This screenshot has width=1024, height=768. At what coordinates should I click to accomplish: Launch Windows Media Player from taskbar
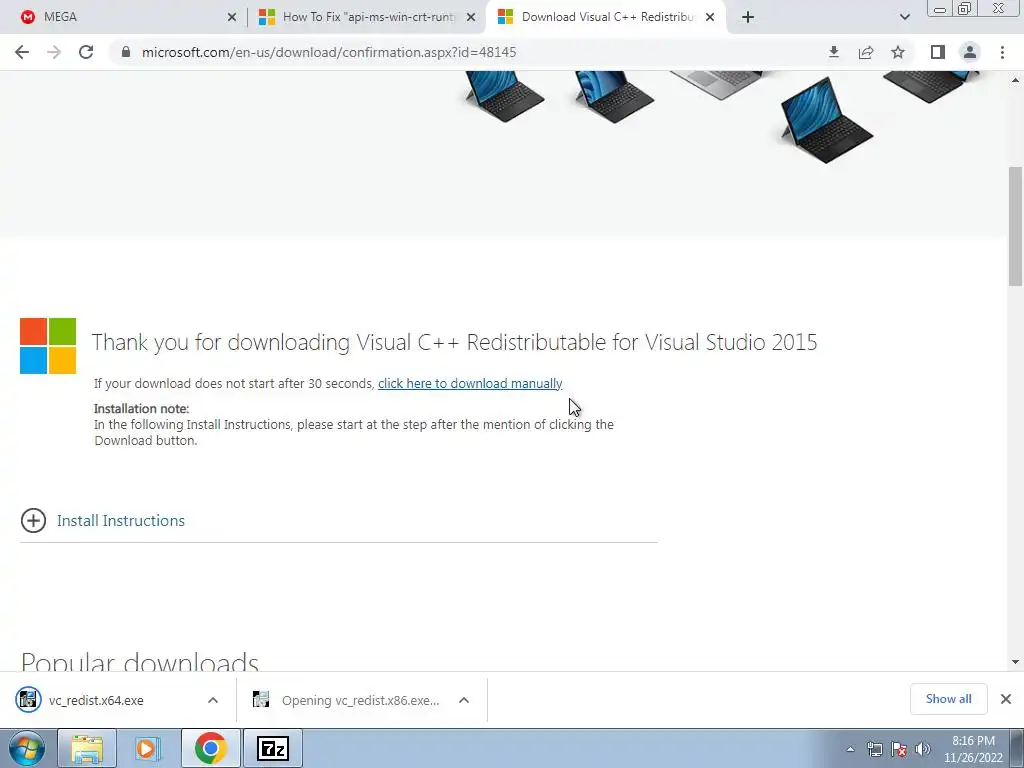148,748
